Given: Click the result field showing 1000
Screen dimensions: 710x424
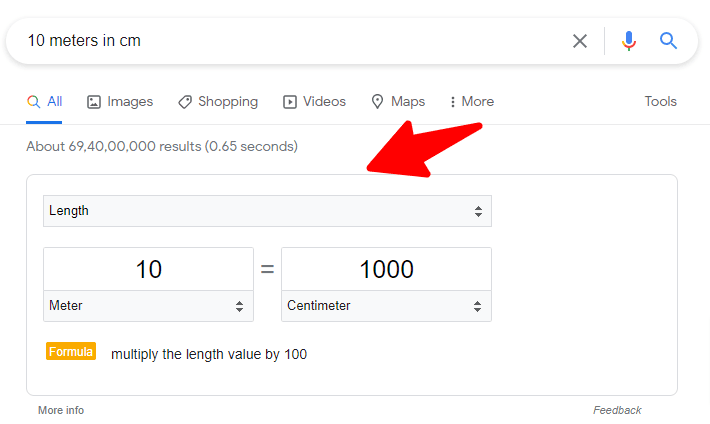Looking at the screenshot, I should coord(386,269).
